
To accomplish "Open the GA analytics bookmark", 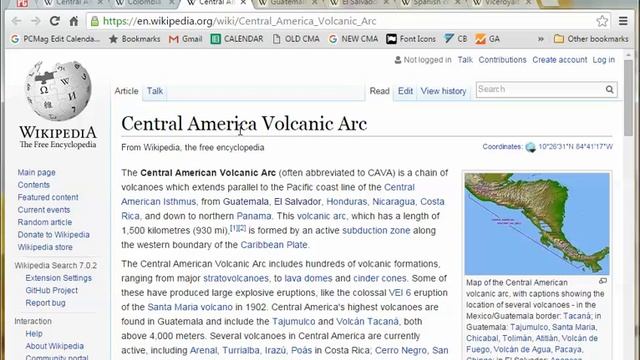I will pyautogui.click(x=488, y=39).
